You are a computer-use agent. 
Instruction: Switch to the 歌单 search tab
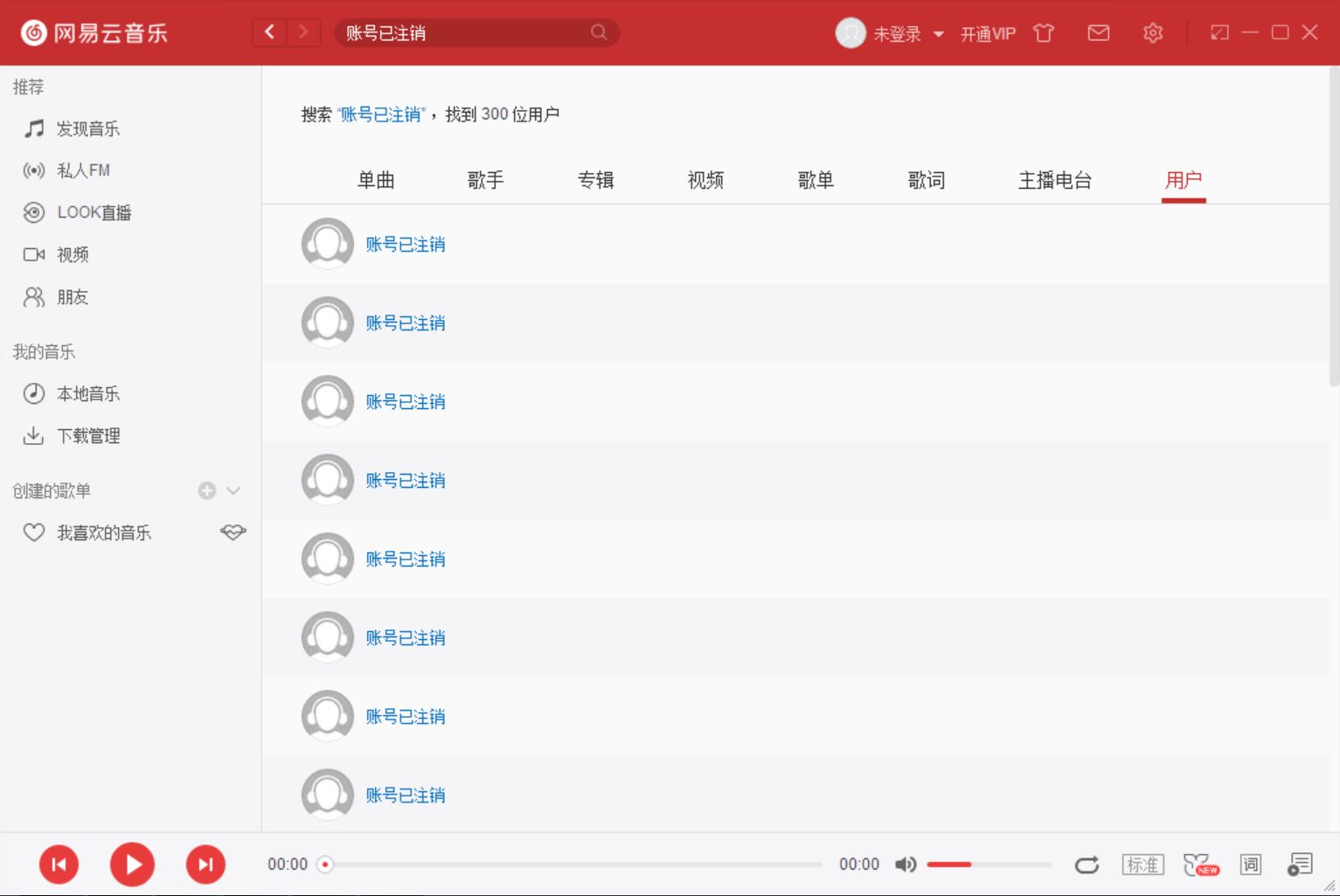point(816,180)
